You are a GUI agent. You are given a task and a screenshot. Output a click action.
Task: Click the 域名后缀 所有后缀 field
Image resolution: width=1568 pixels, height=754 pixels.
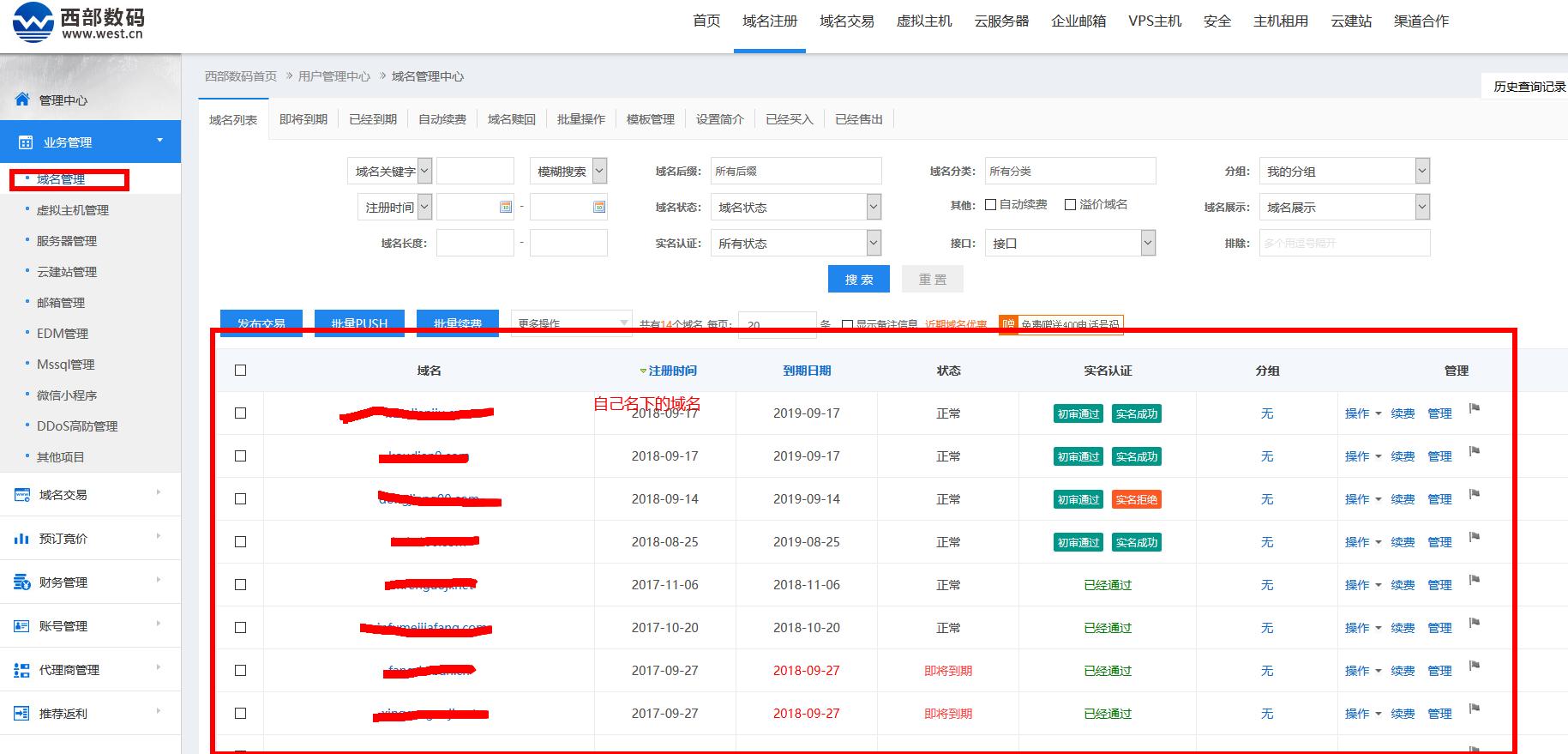[x=796, y=172]
